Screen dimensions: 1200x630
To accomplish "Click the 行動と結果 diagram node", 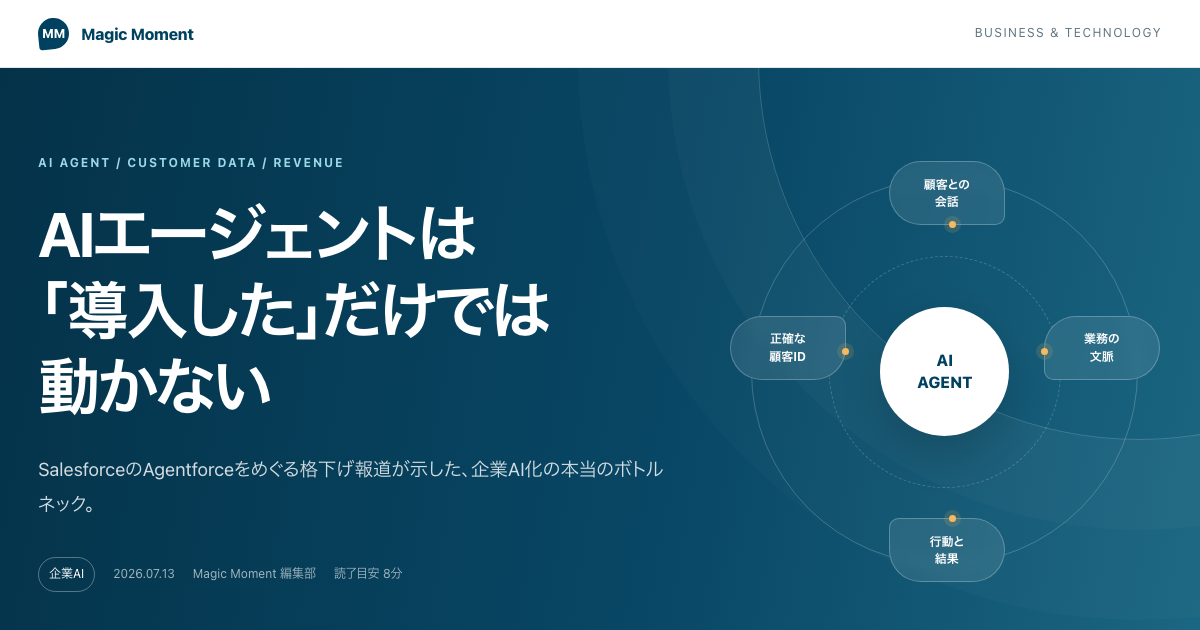I will point(947,550).
